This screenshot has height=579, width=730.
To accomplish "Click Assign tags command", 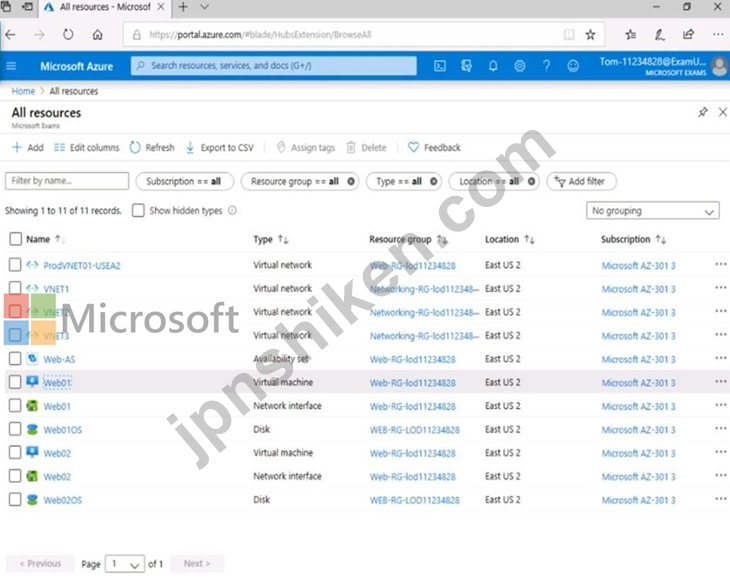I will tap(305, 148).
